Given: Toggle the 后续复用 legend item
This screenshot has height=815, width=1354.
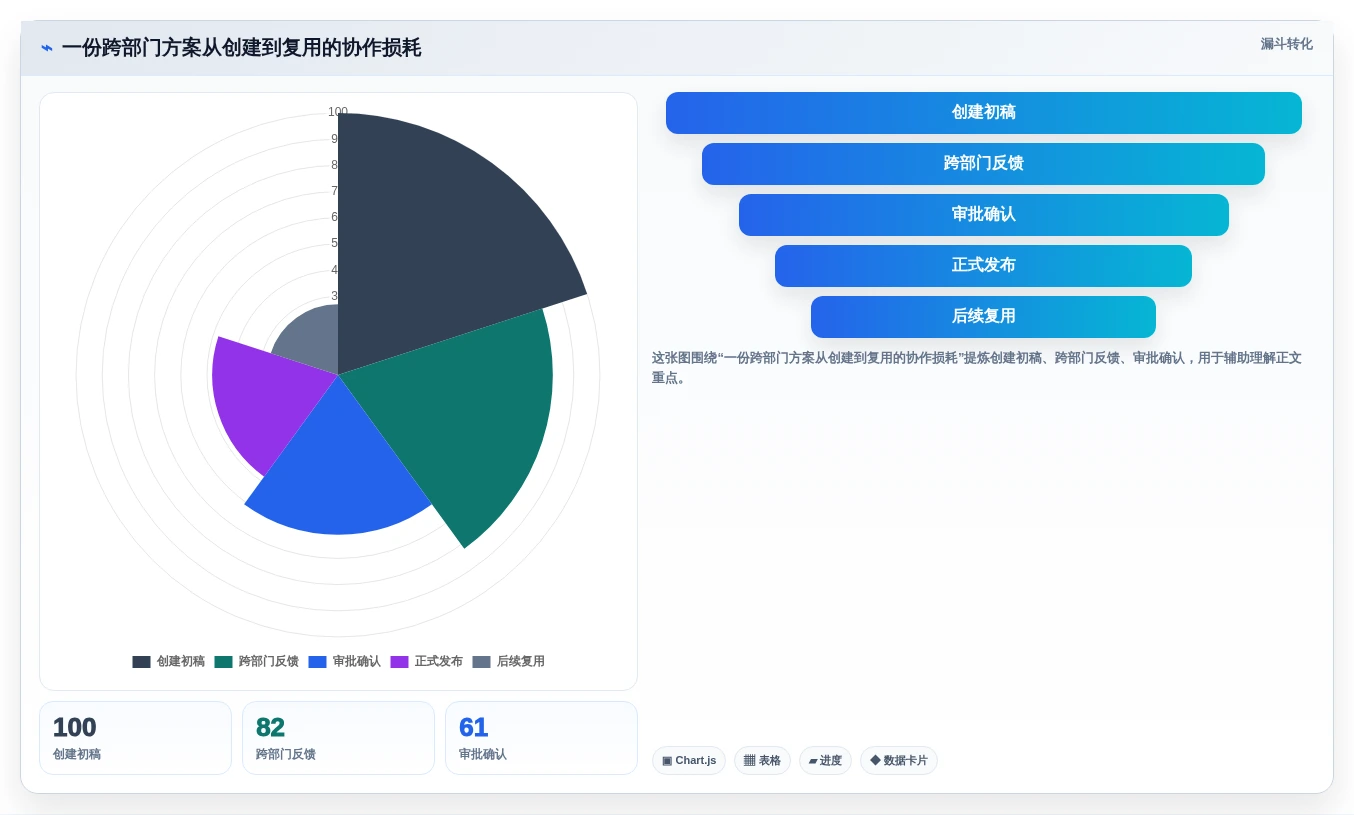Looking at the screenshot, I should pyautogui.click(x=509, y=662).
